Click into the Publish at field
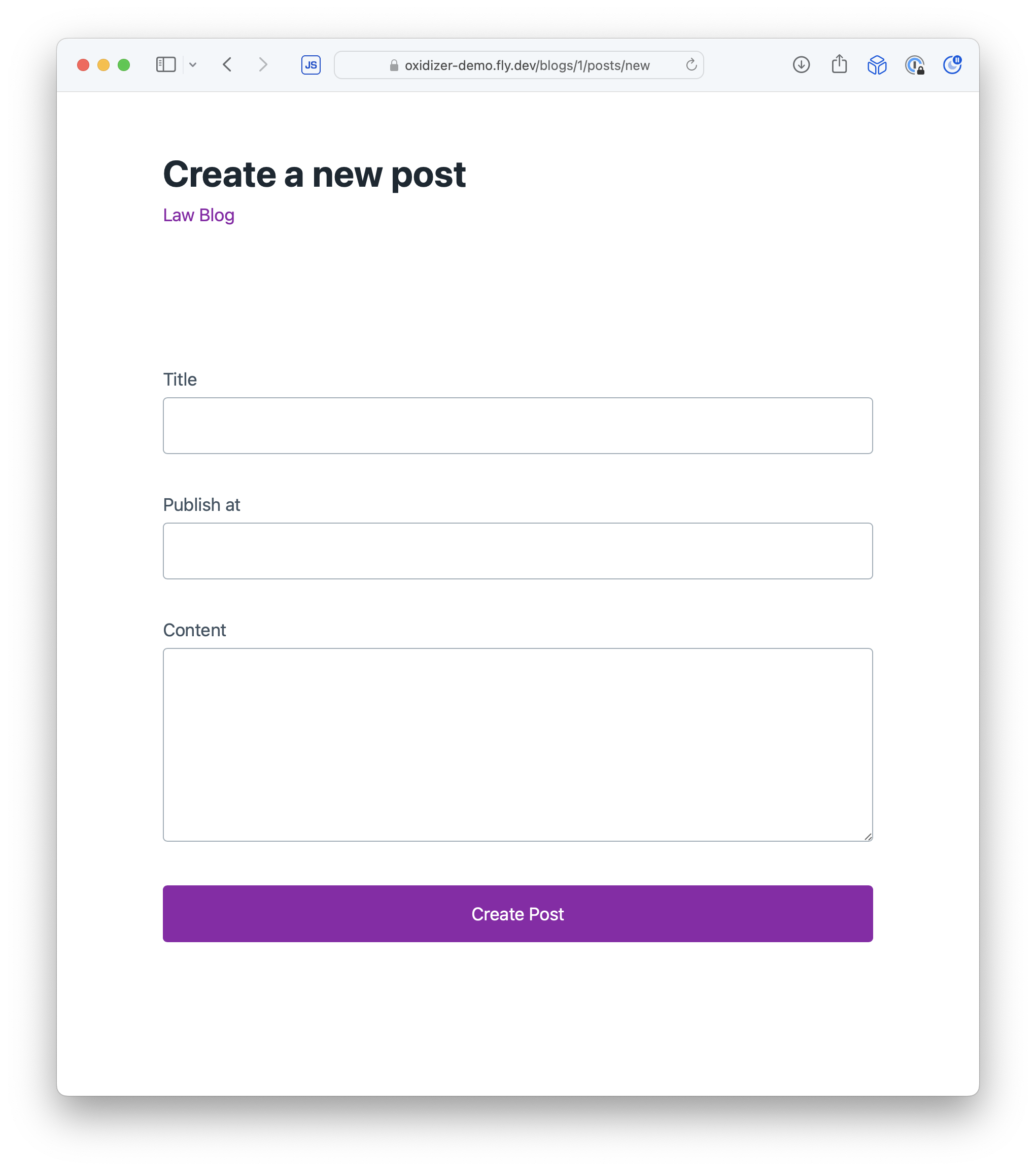Screen dimensions: 1036x1171 (x=517, y=550)
